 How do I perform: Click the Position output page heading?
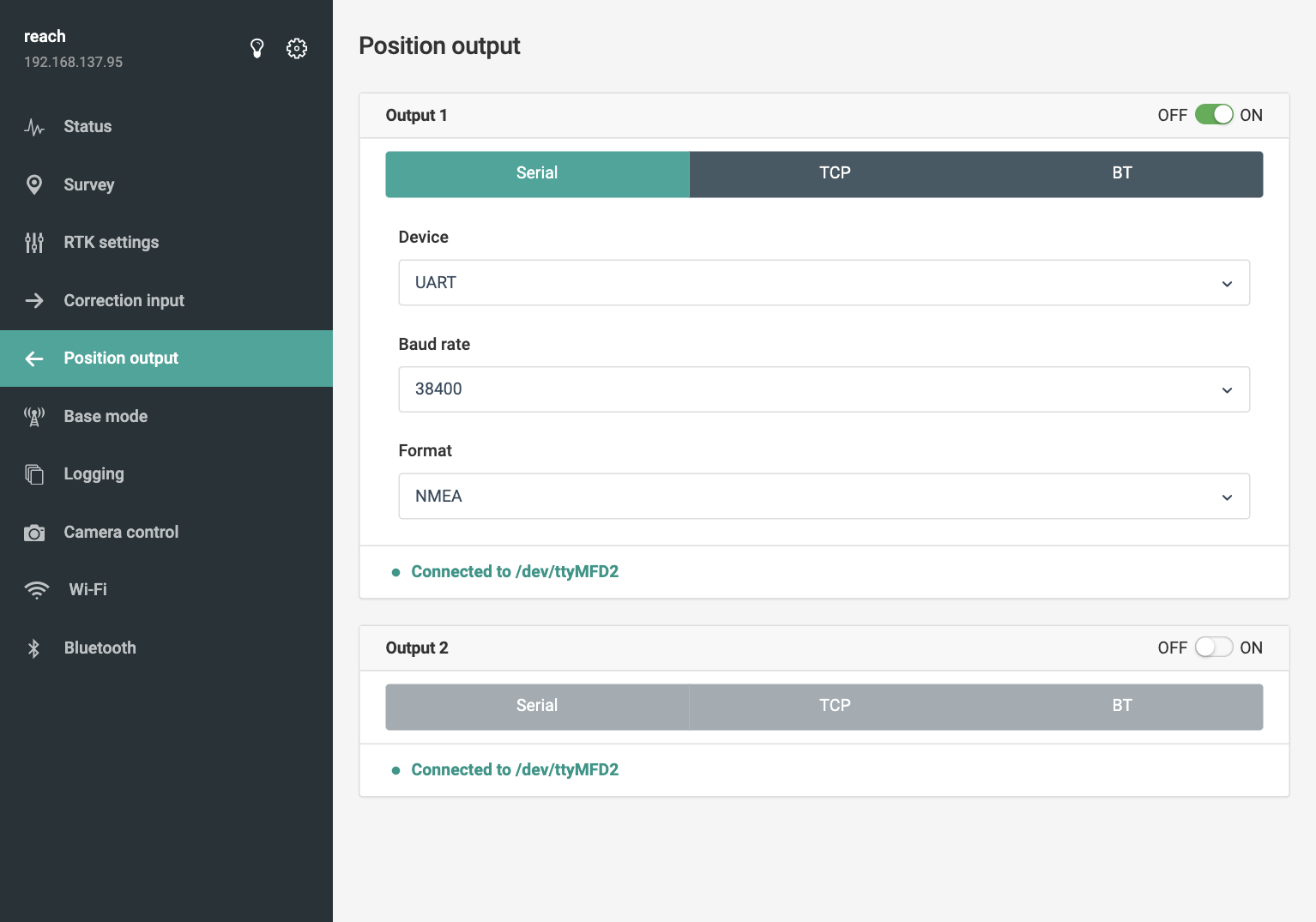pyautogui.click(x=439, y=46)
